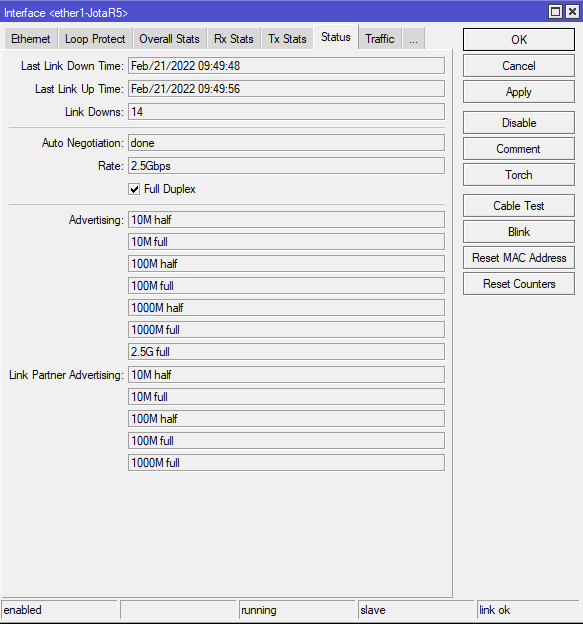Click the Link Partner Advertising label

[x=66, y=375]
